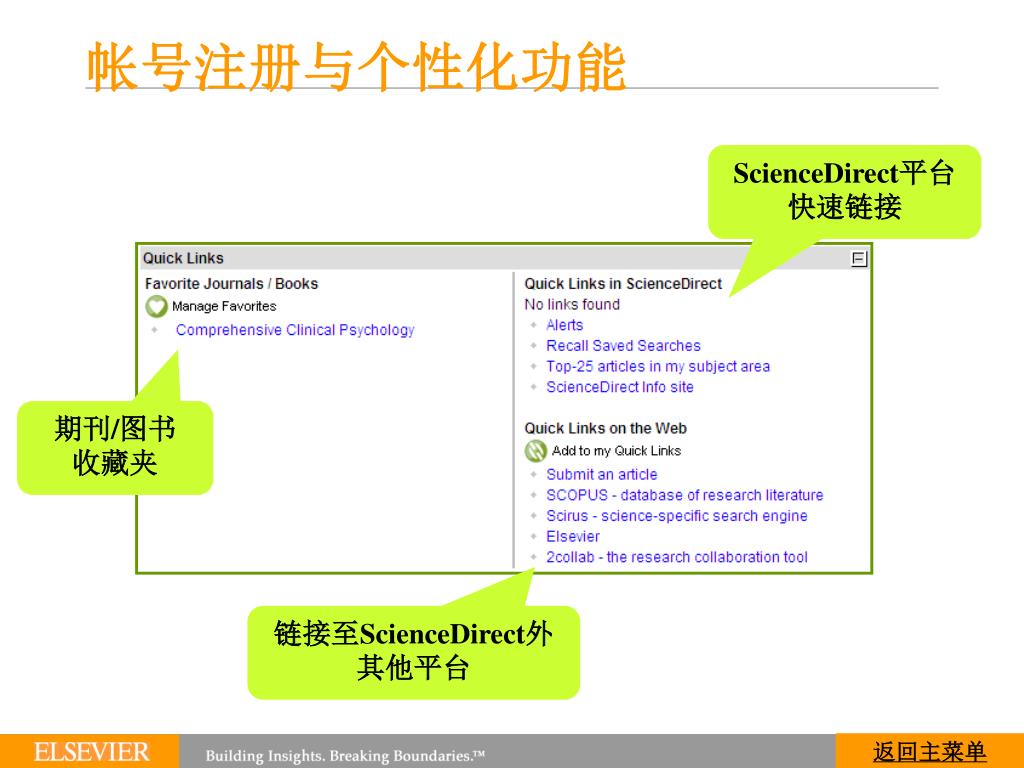Click Add to my Quick Links text
1024x768 pixels.
pos(616,451)
